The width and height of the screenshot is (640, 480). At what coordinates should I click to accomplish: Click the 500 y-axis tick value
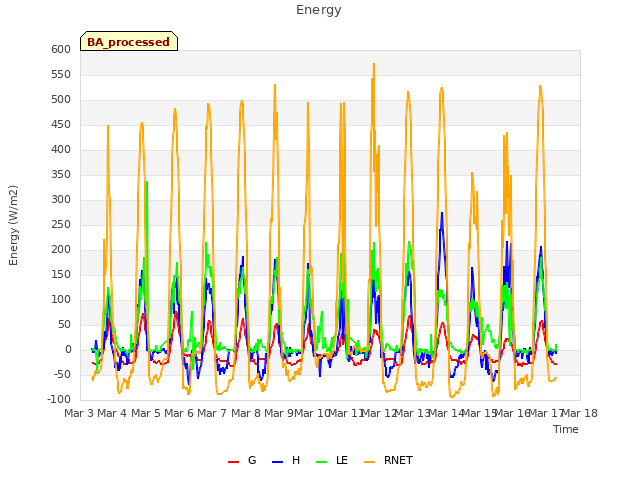tap(61, 100)
